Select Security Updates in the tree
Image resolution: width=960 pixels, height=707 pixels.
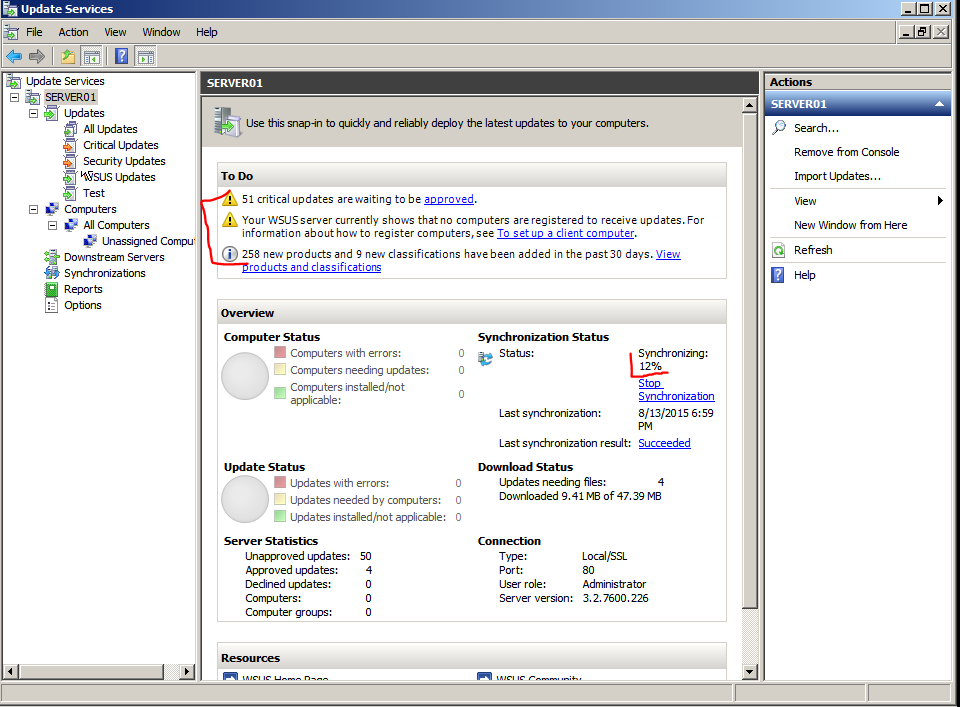124,161
